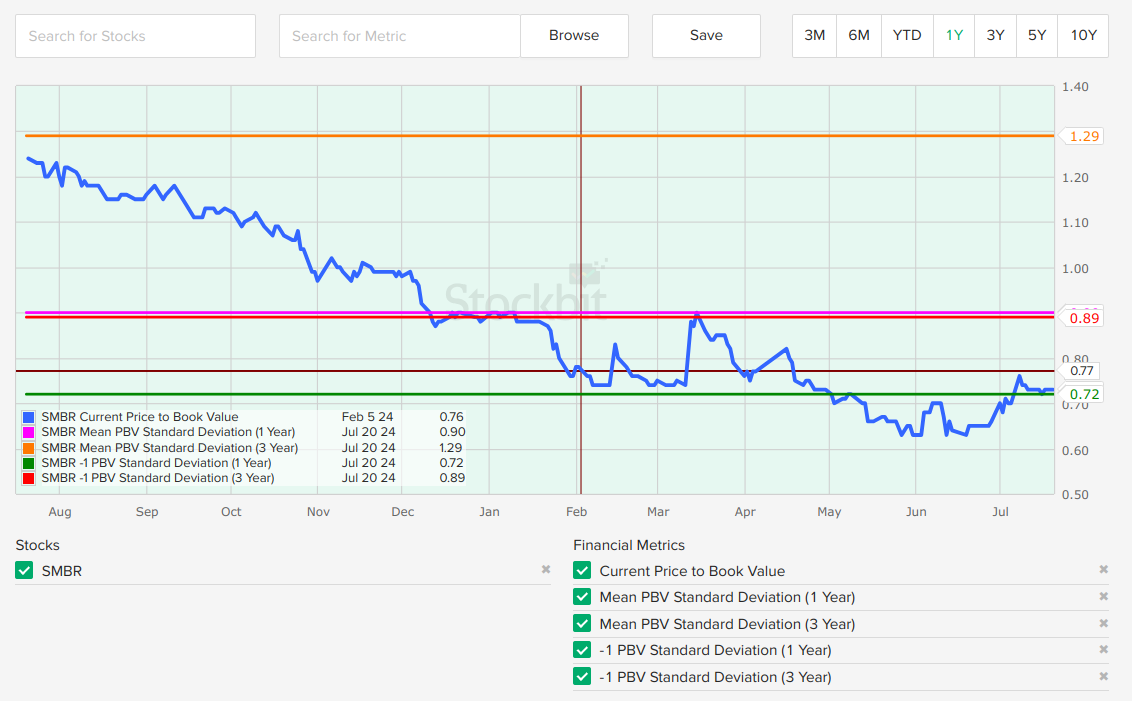Image resolution: width=1132 pixels, height=701 pixels.
Task: Click the orange 1.29 axis value label
Action: coord(1084,136)
